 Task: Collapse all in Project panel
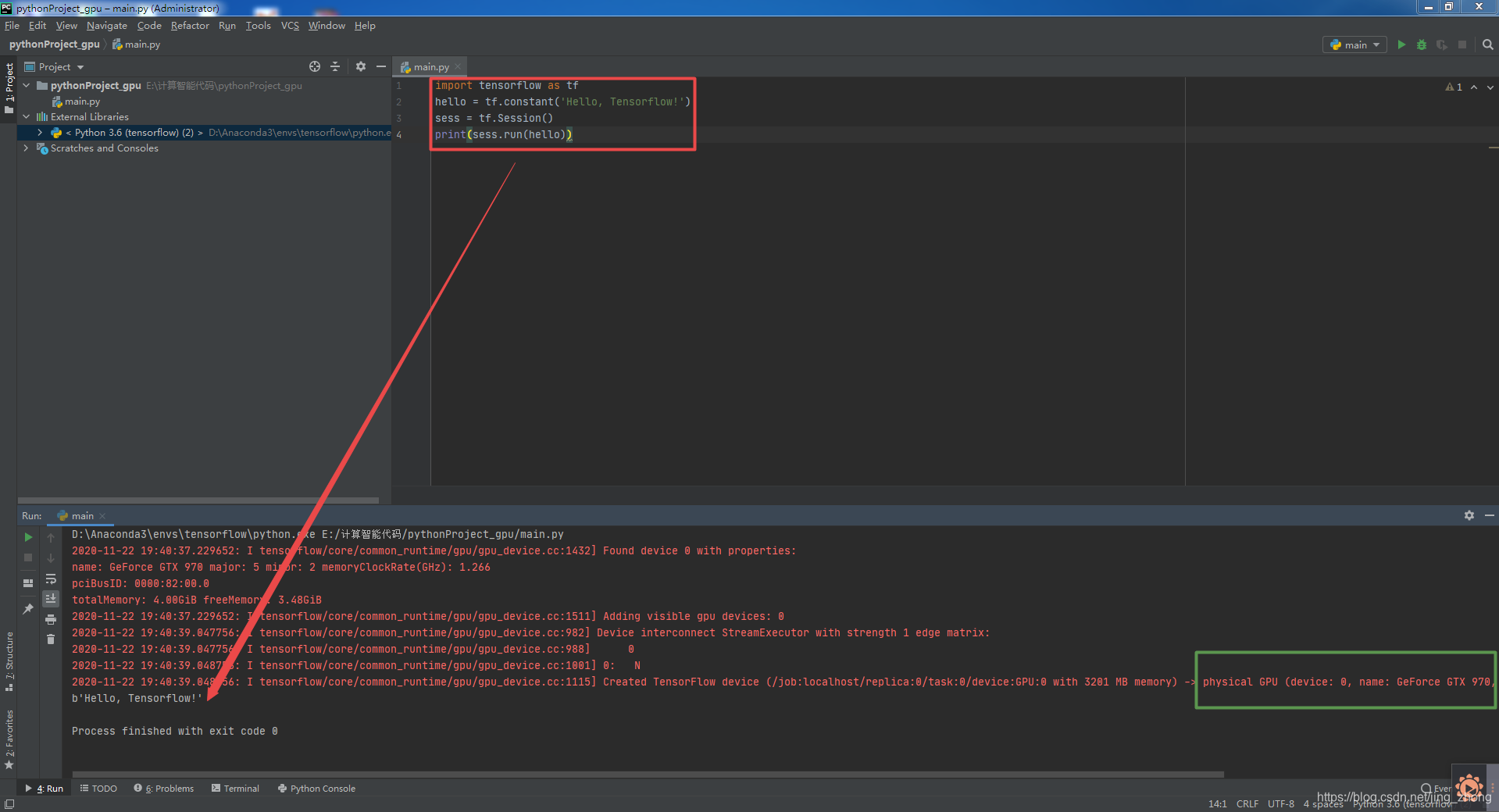pos(335,67)
